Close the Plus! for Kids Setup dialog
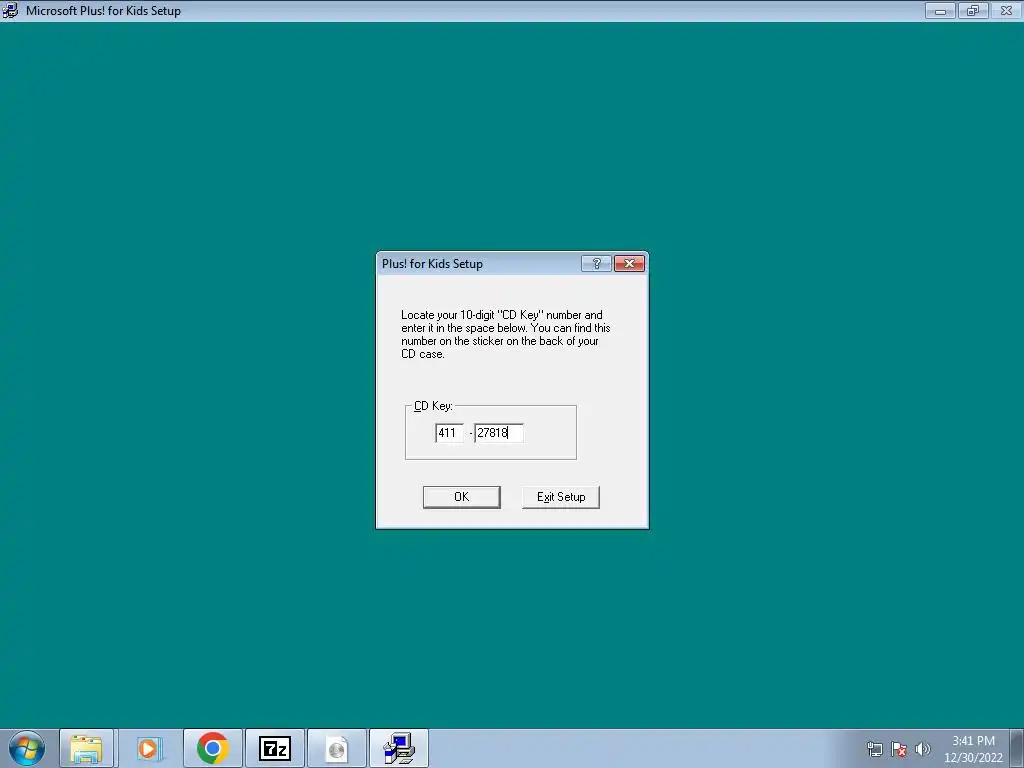The width and height of the screenshot is (1024, 768). click(x=630, y=263)
